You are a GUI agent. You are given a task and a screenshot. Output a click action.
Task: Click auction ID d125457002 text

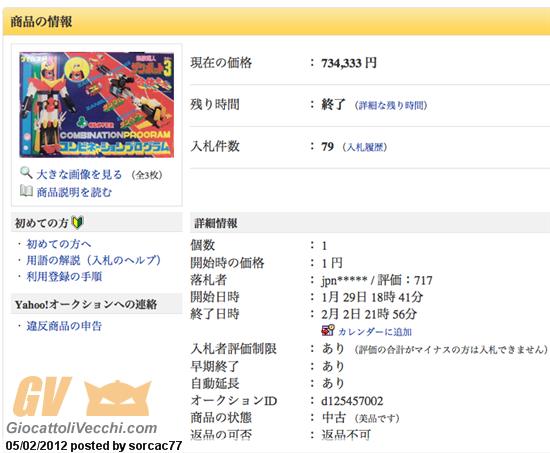(352, 401)
